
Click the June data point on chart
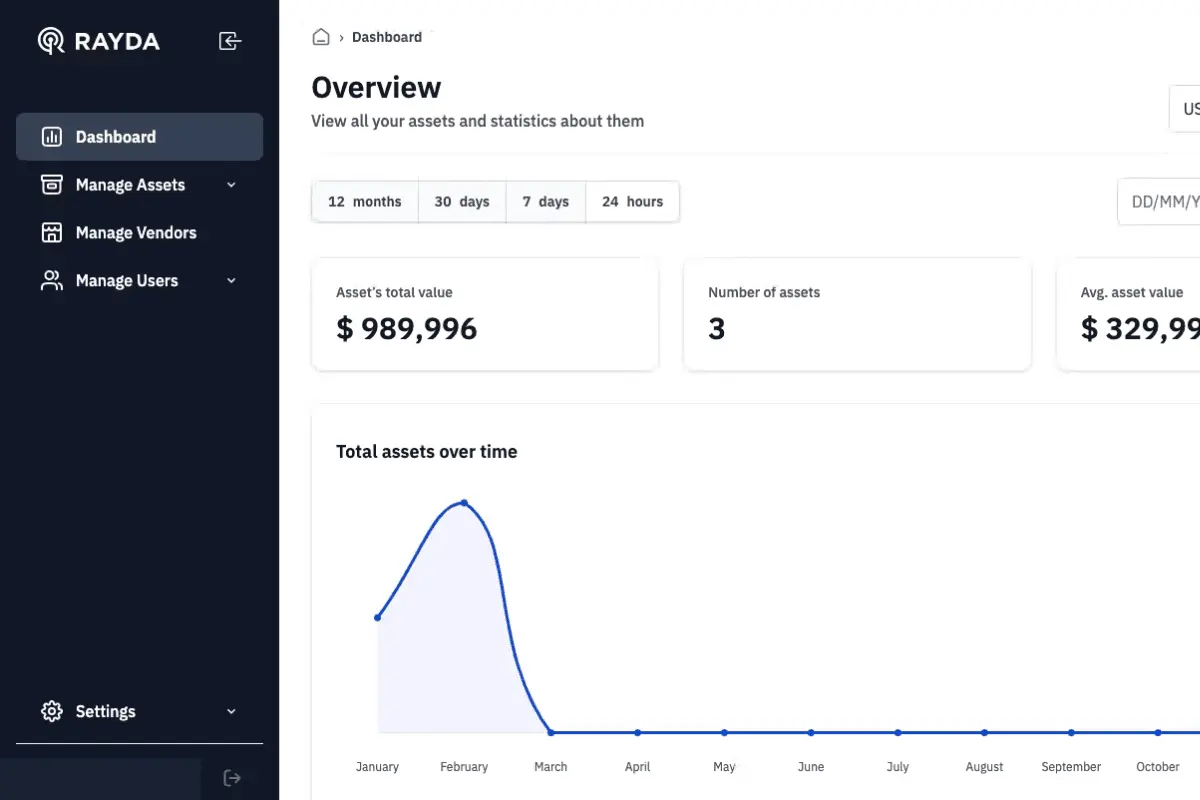[811, 733]
